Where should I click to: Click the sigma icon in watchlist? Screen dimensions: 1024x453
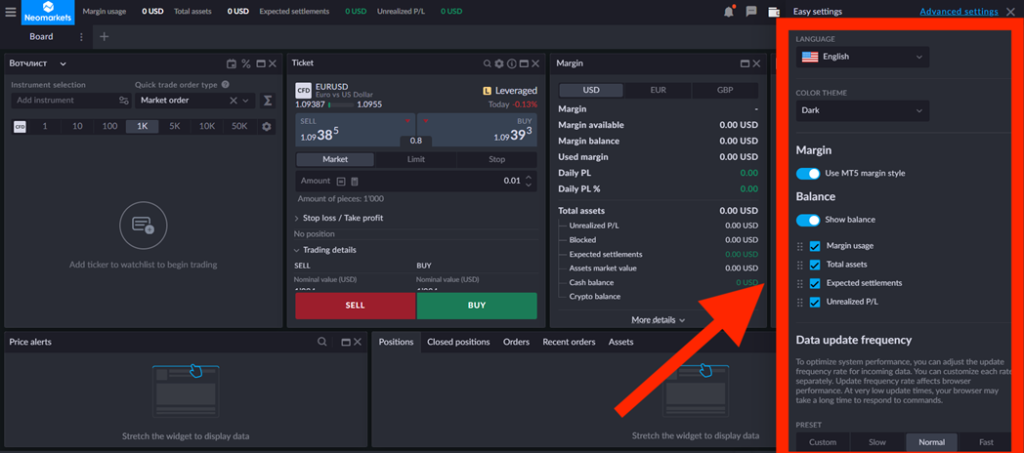[x=268, y=101]
